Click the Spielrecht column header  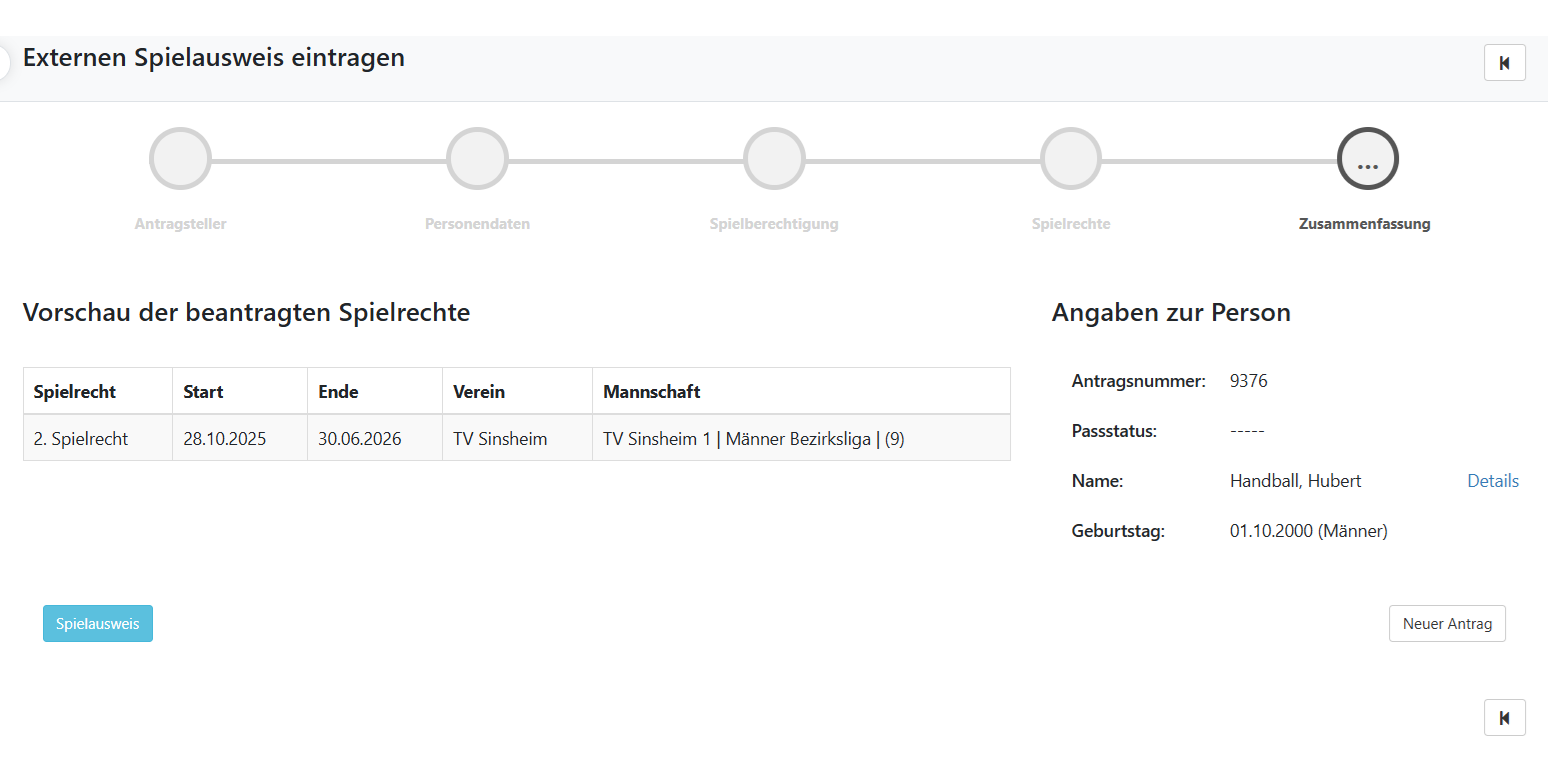pyautogui.click(x=75, y=392)
